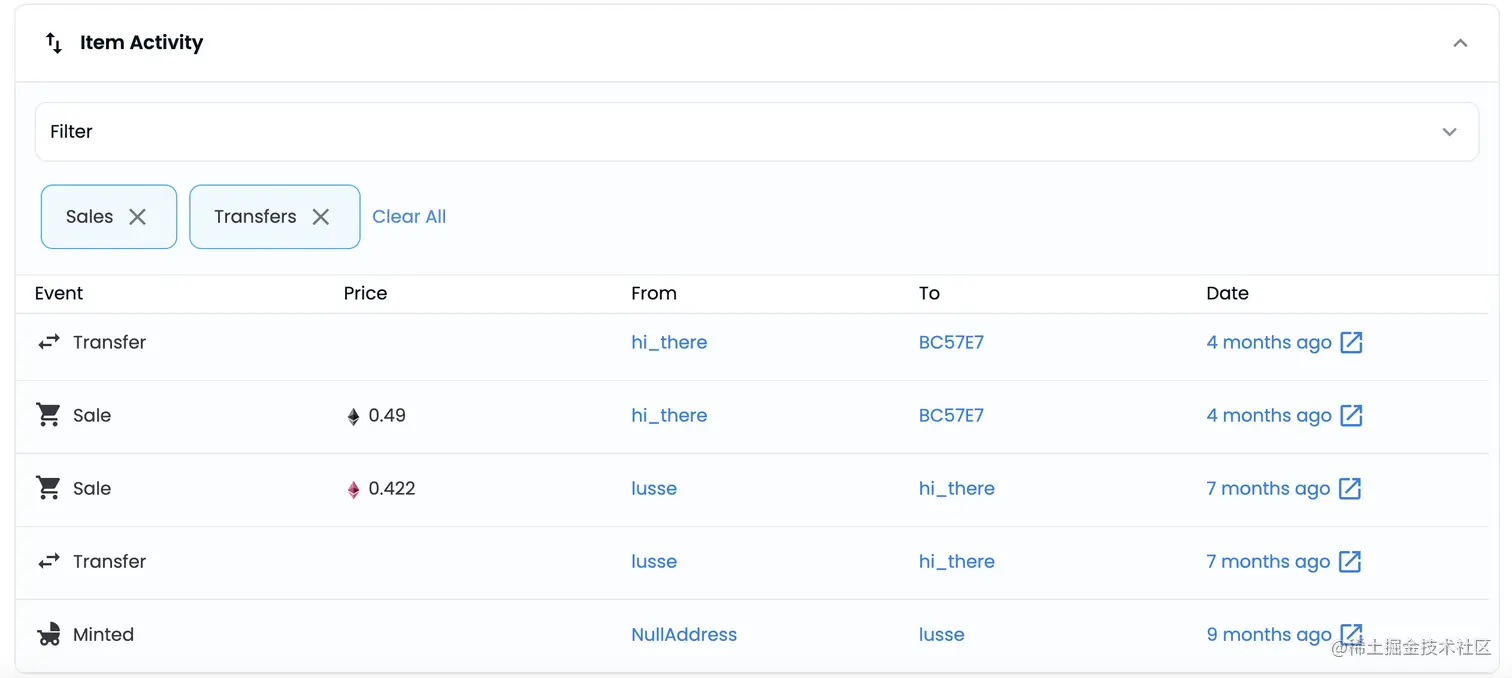Click the pink Ethereum icon beside 0.422
Viewport: 1512px width, 678px height.
(353, 489)
